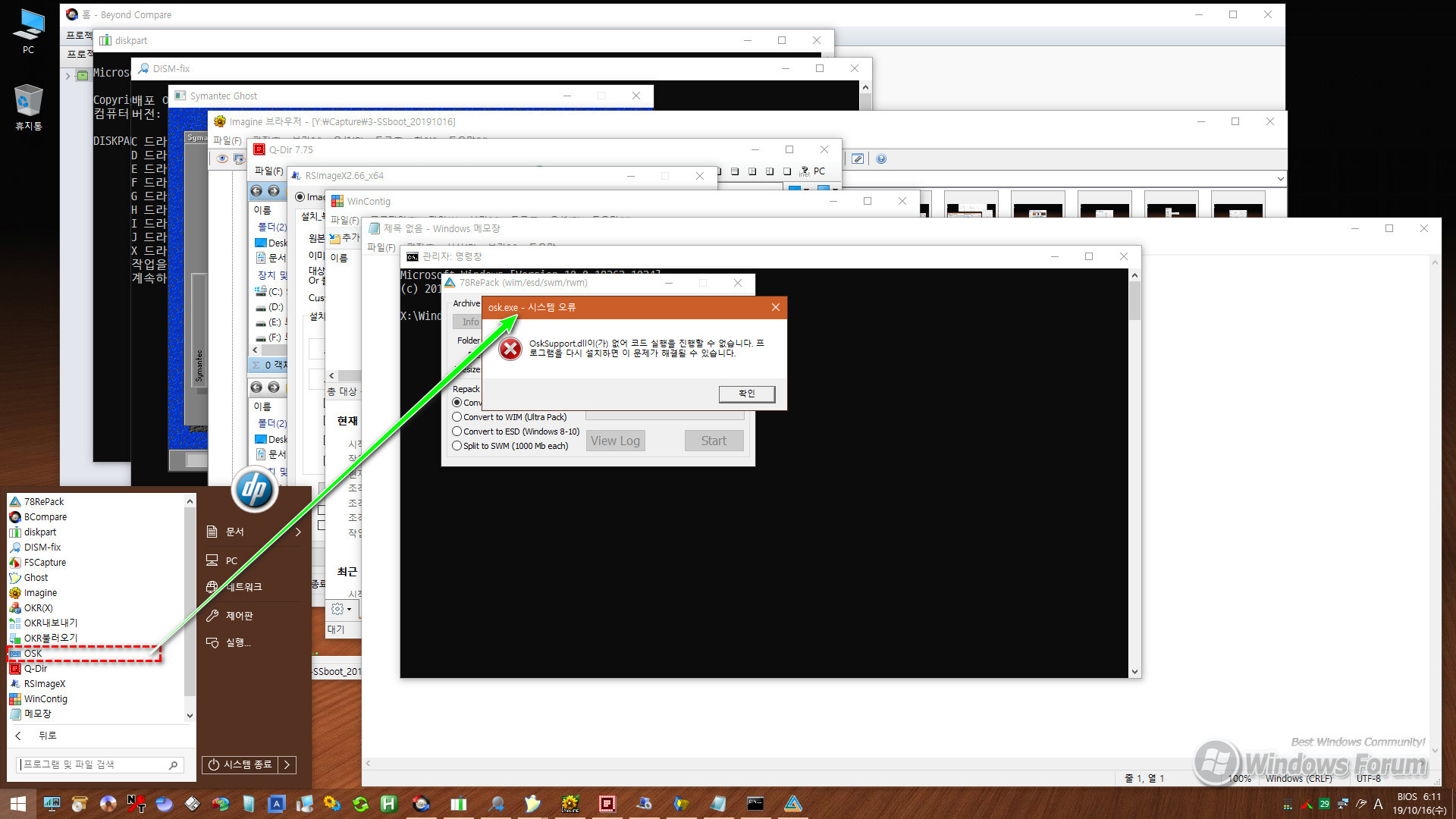Switch to command prompt icon on taskbar
1456x819 pixels.
tap(755, 803)
